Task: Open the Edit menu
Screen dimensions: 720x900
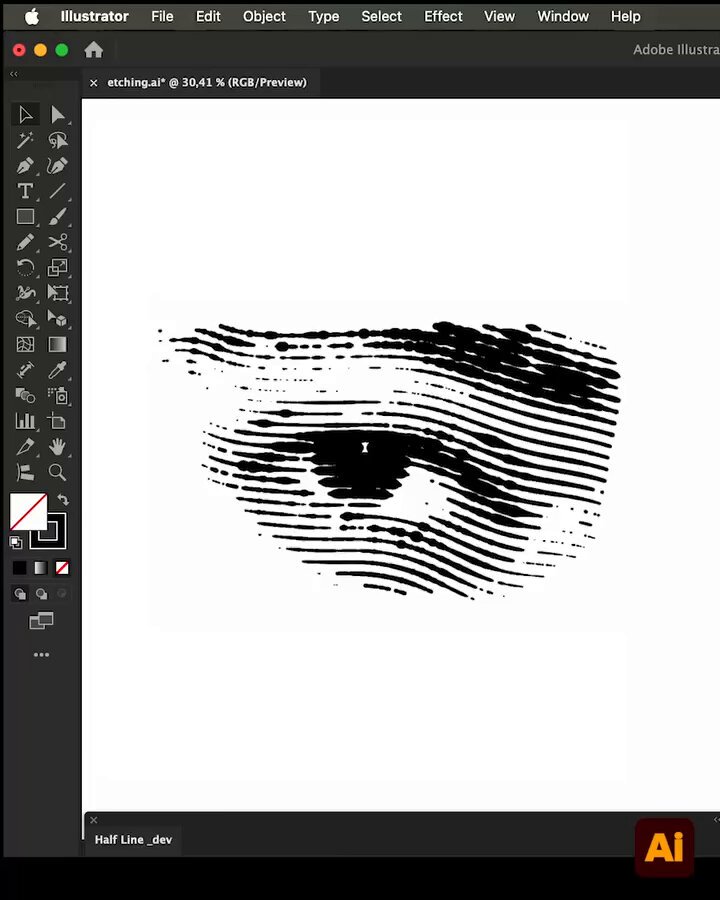Action: 208,16
